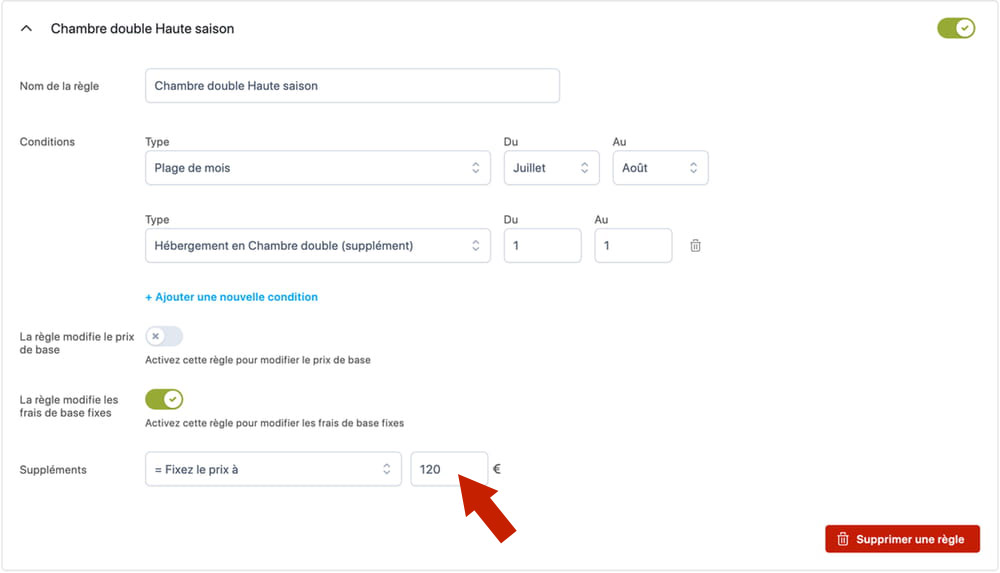Turn off the fixed base fees toggle
The height and width of the screenshot is (573, 1000).
(x=164, y=399)
